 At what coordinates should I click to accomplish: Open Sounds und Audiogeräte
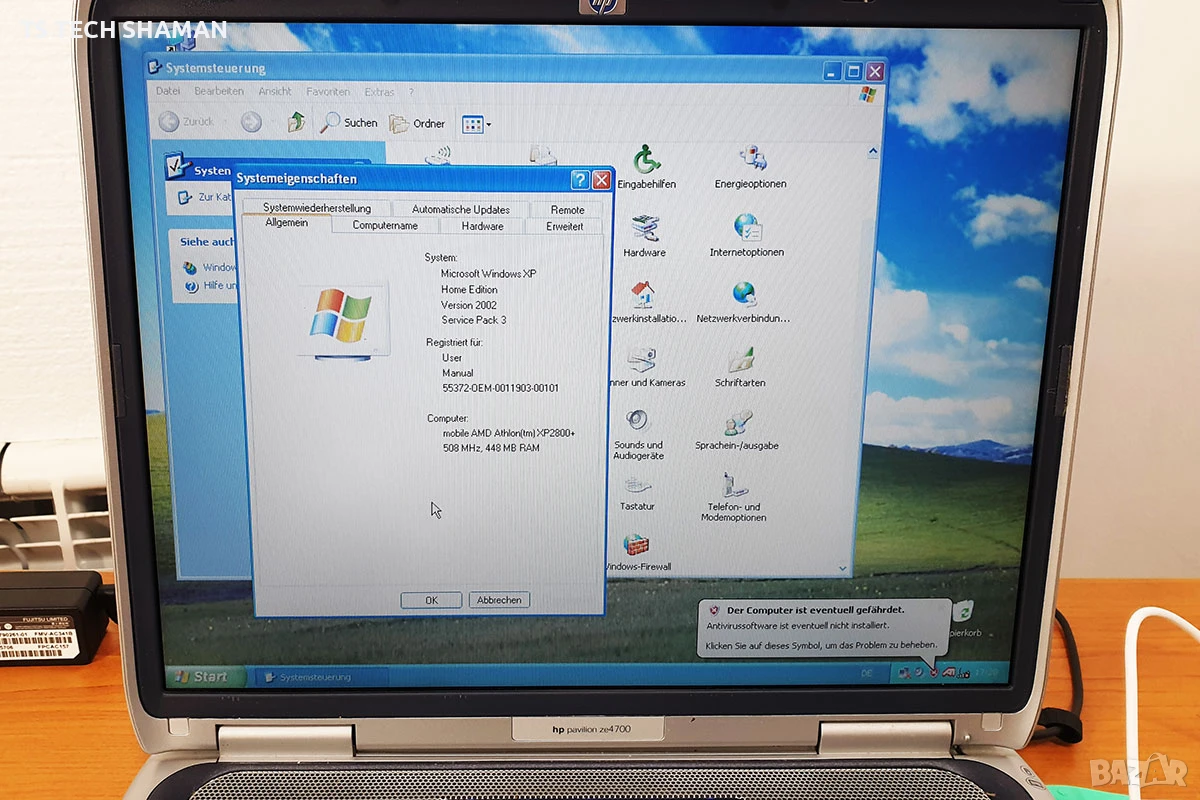[638, 435]
